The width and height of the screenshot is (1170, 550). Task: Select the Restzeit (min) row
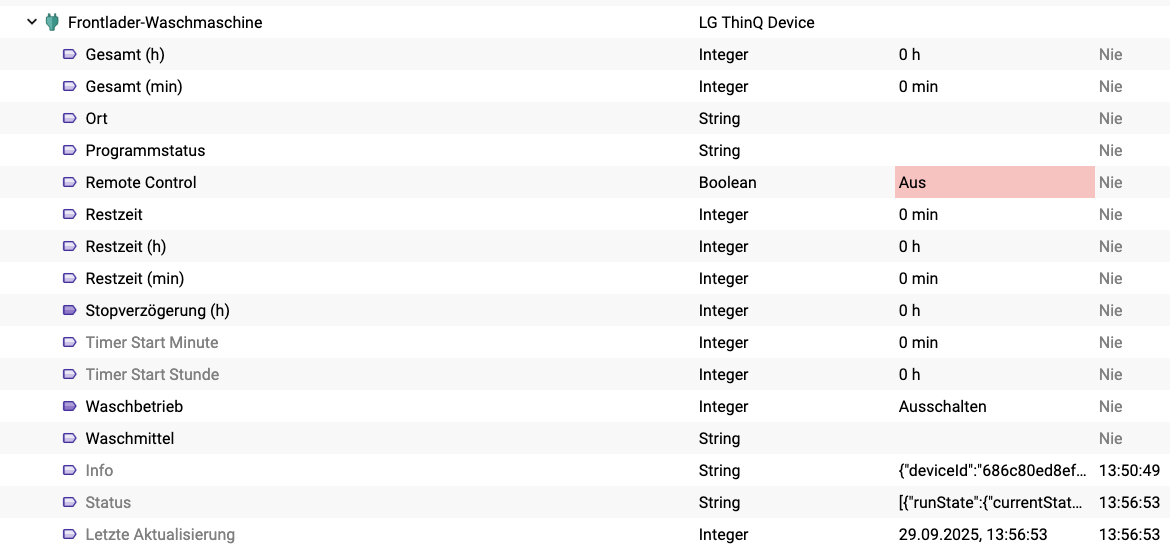(135, 279)
